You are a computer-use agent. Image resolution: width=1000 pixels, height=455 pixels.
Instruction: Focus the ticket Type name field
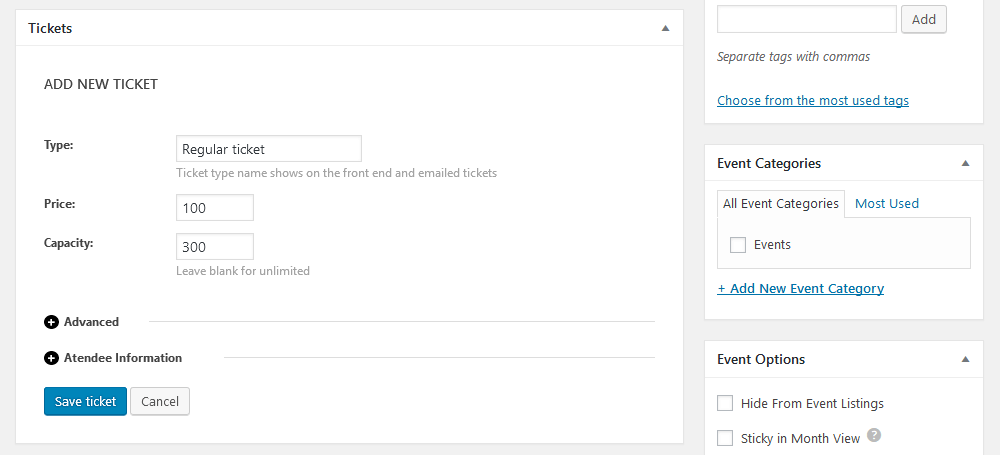coord(268,149)
